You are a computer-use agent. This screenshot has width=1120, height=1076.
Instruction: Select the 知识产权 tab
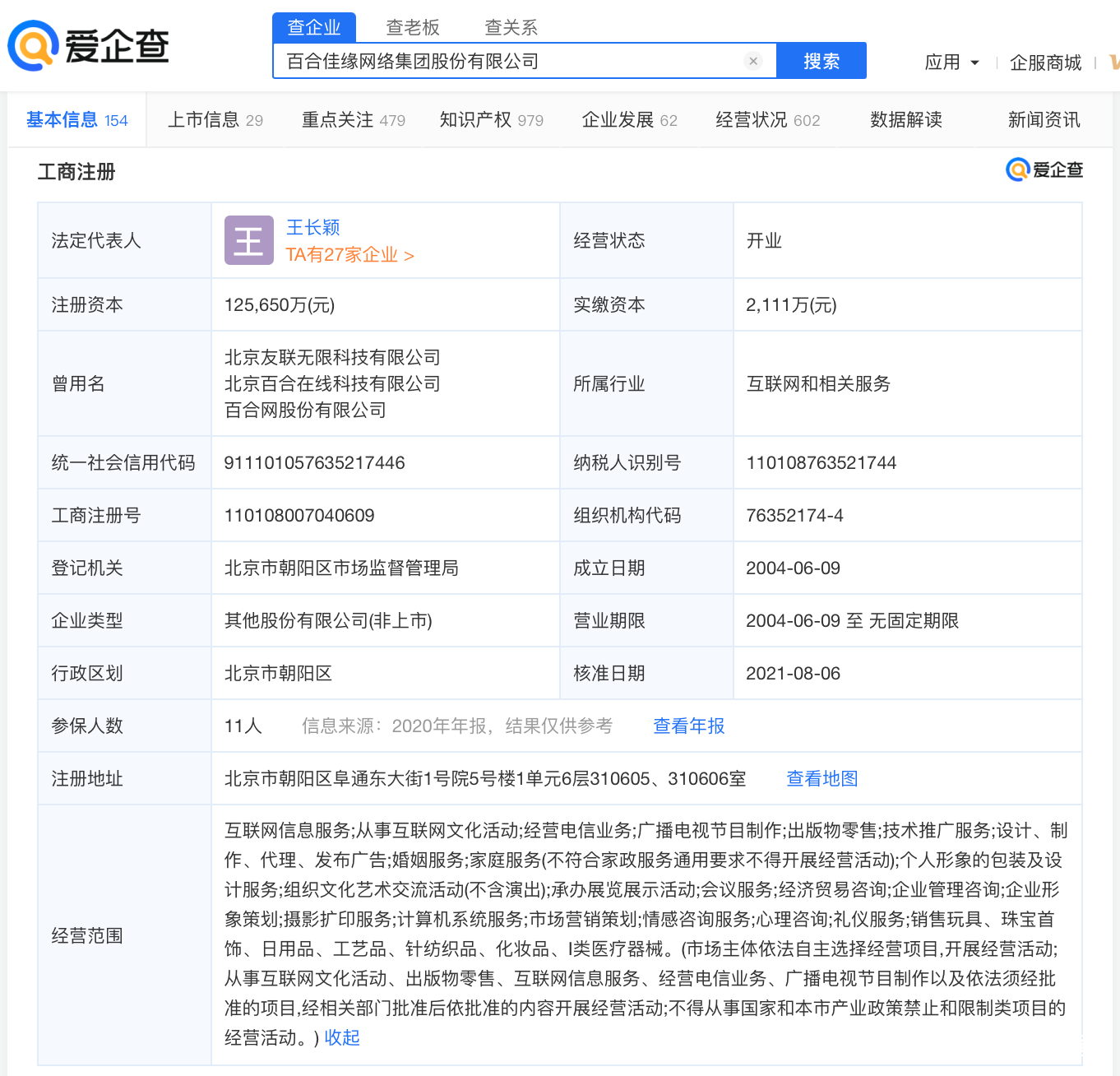click(x=492, y=120)
